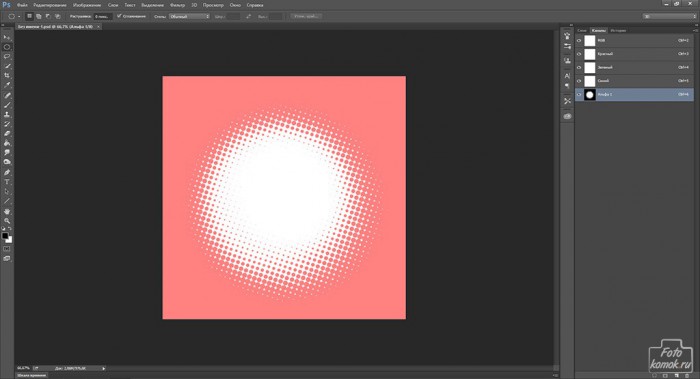Change the screen mode
The width and height of the screenshot is (700, 379).
pyautogui.click(x=7, y=258)
